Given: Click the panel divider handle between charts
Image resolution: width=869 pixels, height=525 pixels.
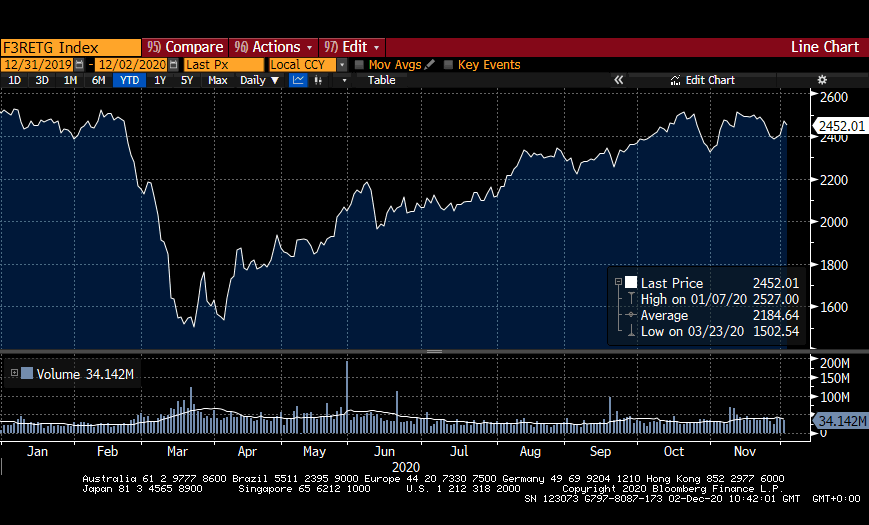Looking at the screenshot, I should pyautogui.click(x=434, y=351).
